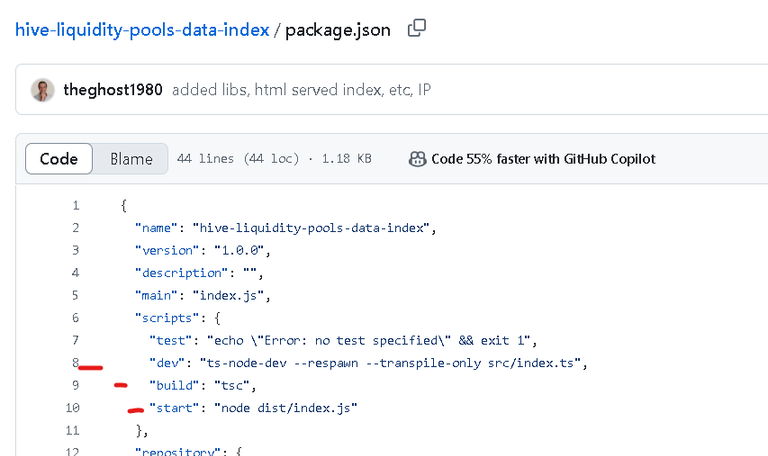This screenshot has height=456, width=768.
Task: Copy the package.json file path
Action: point(417,28)
